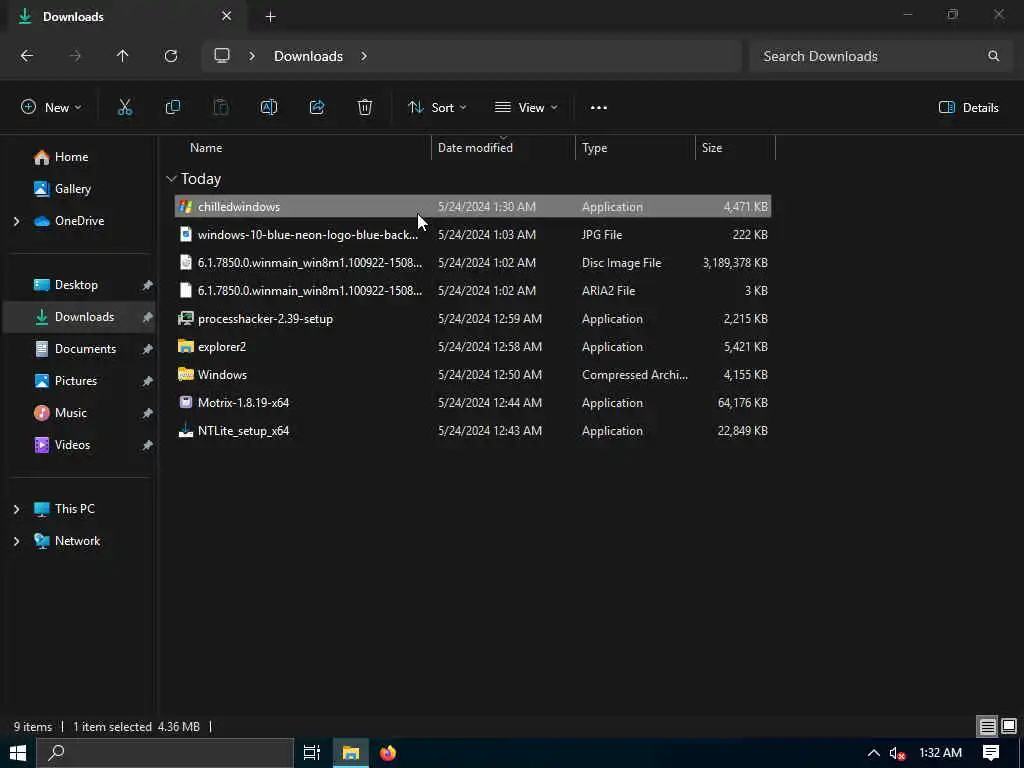Select the ARIA2 File row
Screen dimensions: 1024x768
tap(473, 291)
